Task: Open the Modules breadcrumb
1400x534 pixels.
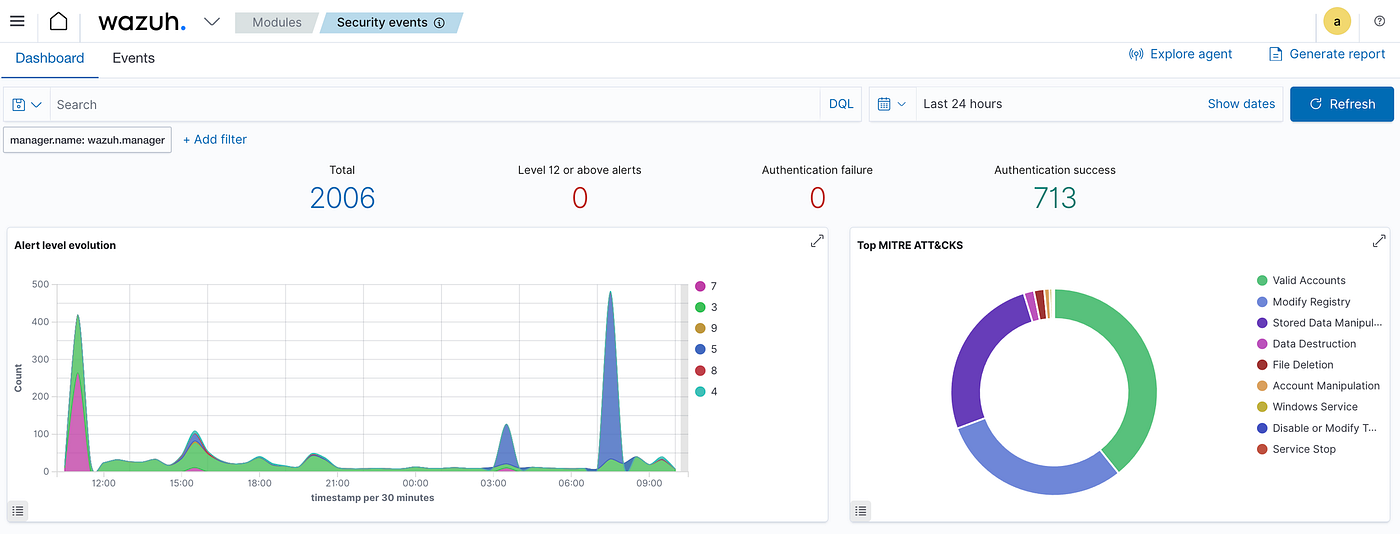Action: (x=277, y=22)
